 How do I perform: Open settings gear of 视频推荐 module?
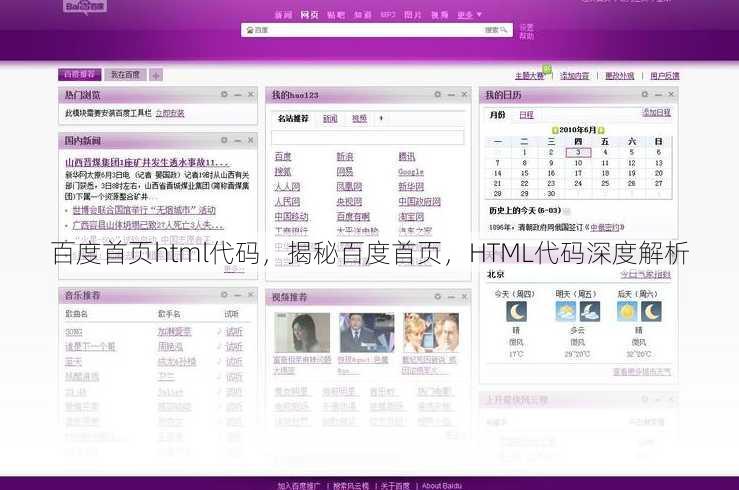[x=438, y=296]
